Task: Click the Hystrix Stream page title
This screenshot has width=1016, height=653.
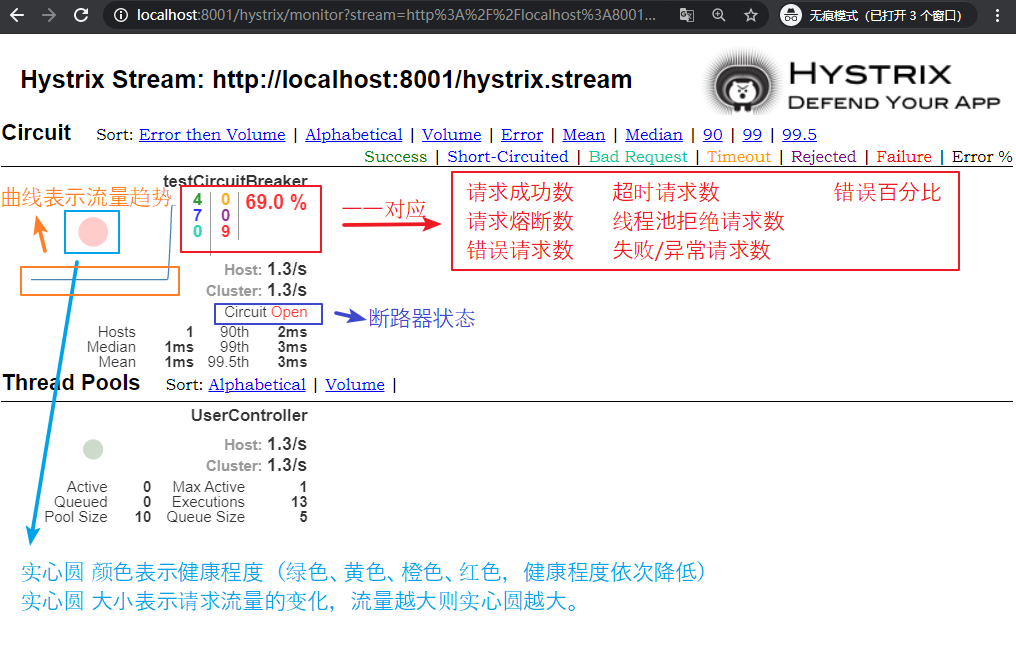Action: 326,80
